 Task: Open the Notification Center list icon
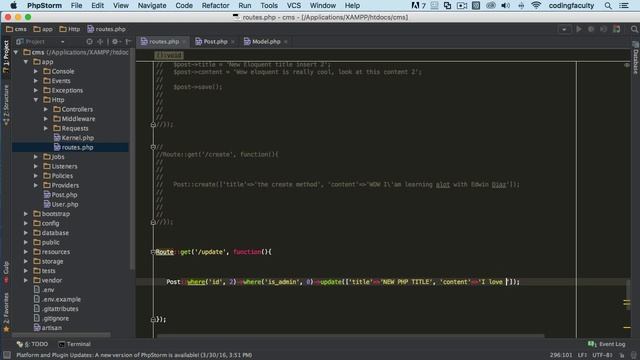624,5
